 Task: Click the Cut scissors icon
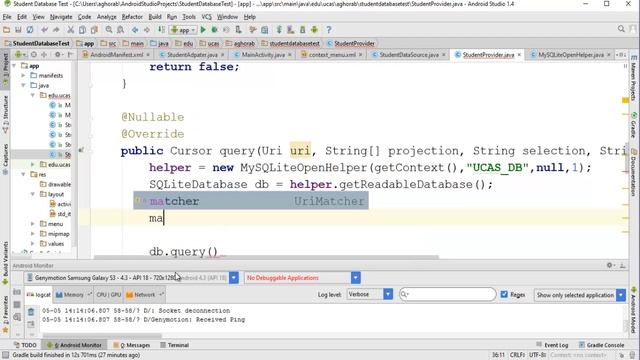[x=71, y=30]
